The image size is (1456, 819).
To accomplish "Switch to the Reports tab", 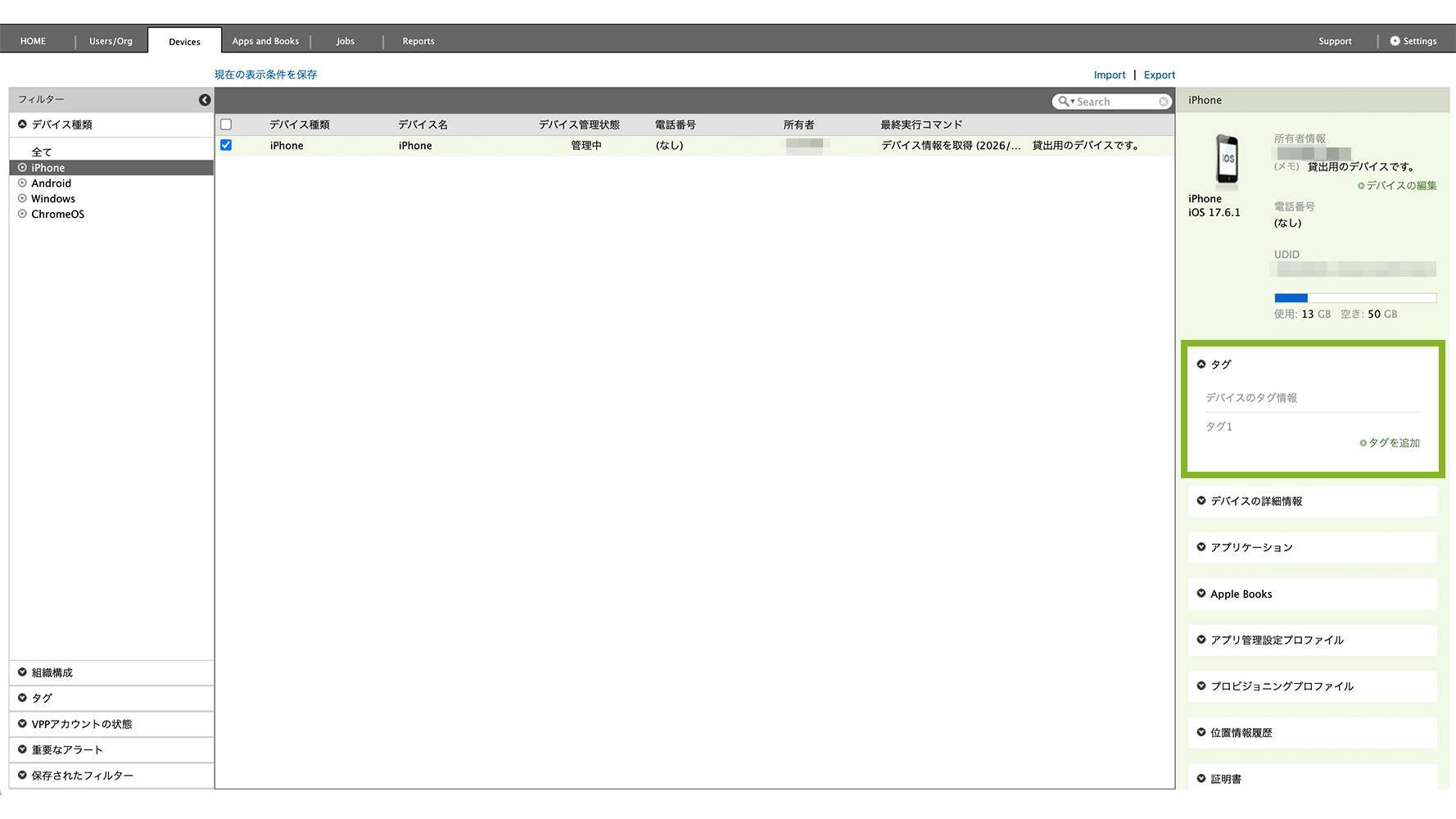I will [x=418, y=41].
